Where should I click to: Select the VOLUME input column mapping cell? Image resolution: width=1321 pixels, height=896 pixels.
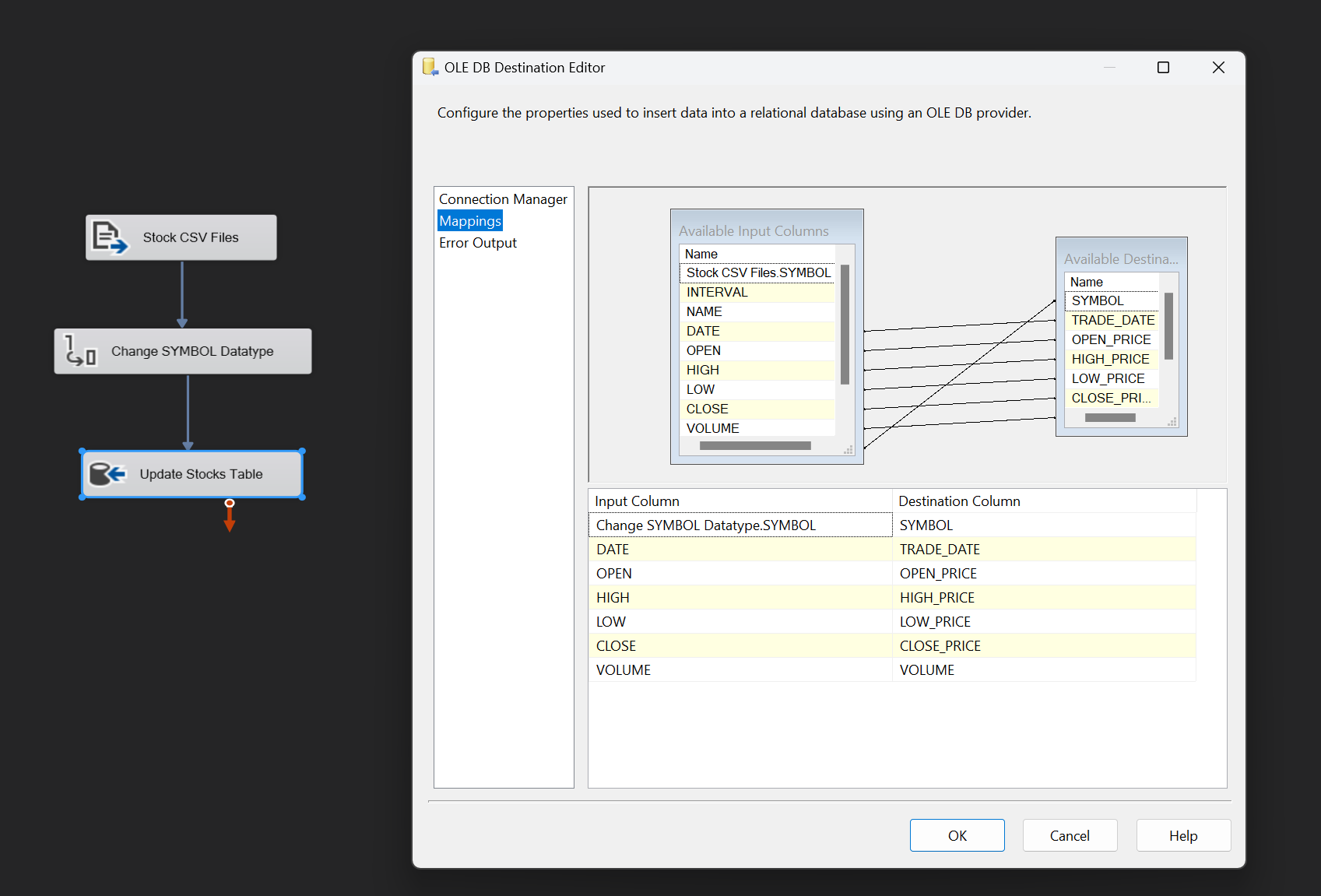pyautogui.click(x=740, y=670)
